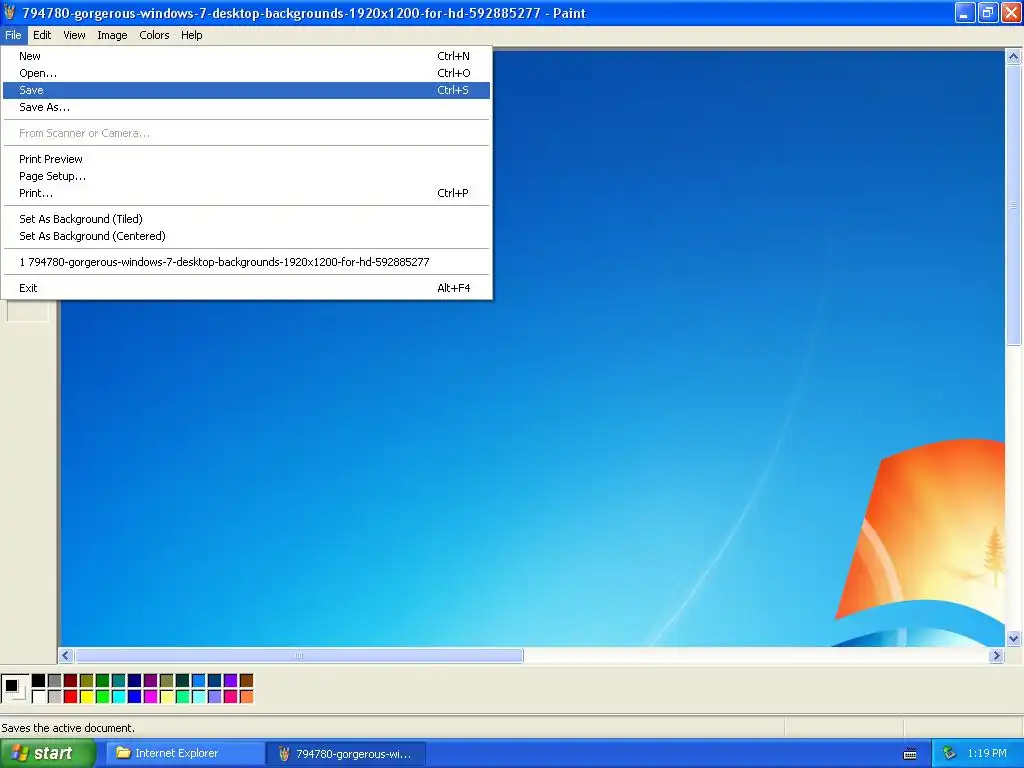Open the View menu
Viewport: 1024px width, 768px height.
[x=74, y=35]
